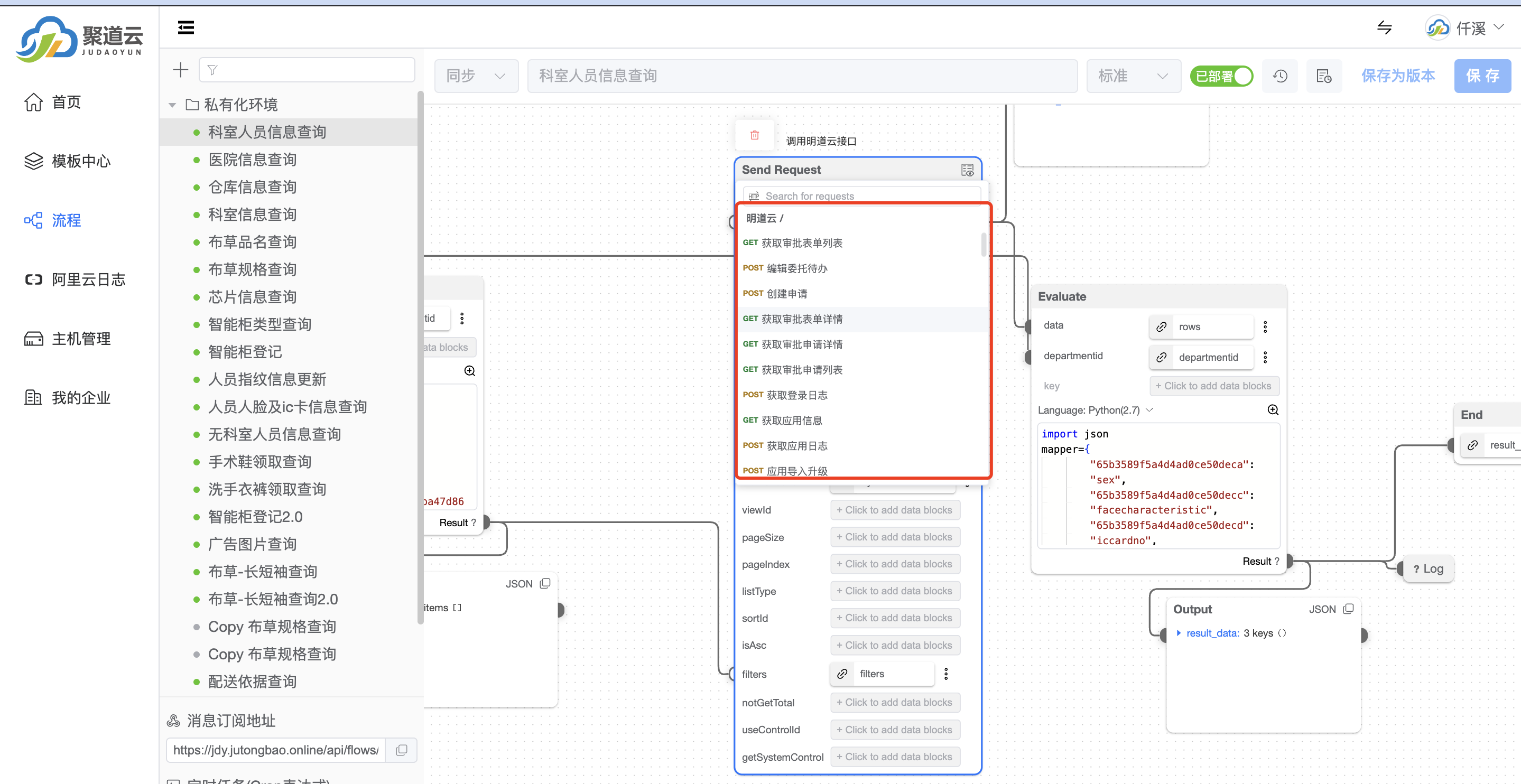The width and height of the screenshot is (1521, 784).
Task: Expand result_data in Output
Action: coord(1179,633)
